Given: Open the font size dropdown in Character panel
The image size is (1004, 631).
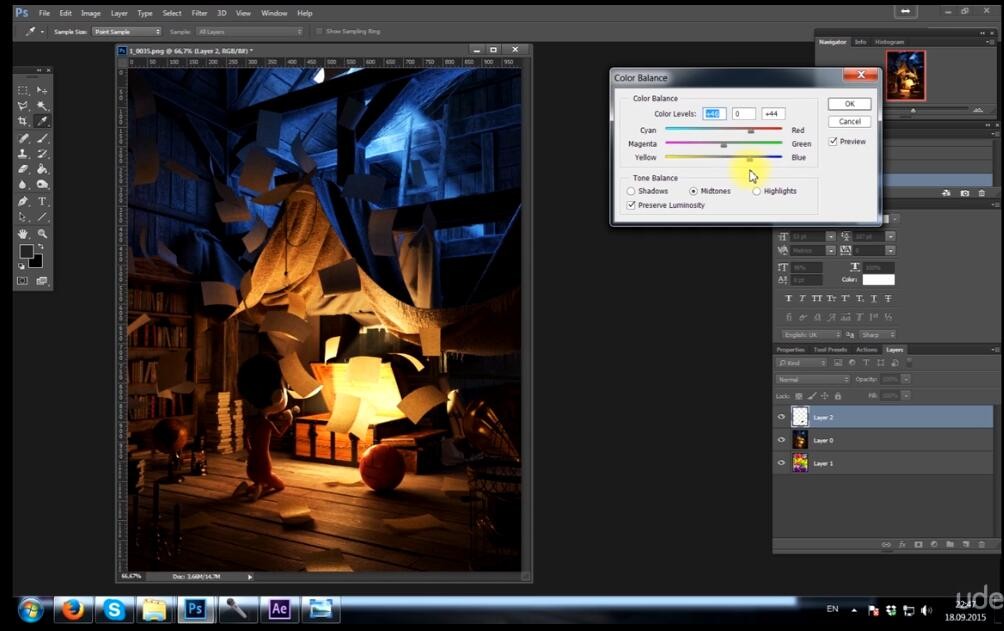Looking at the screenshot, I should 830,236.
